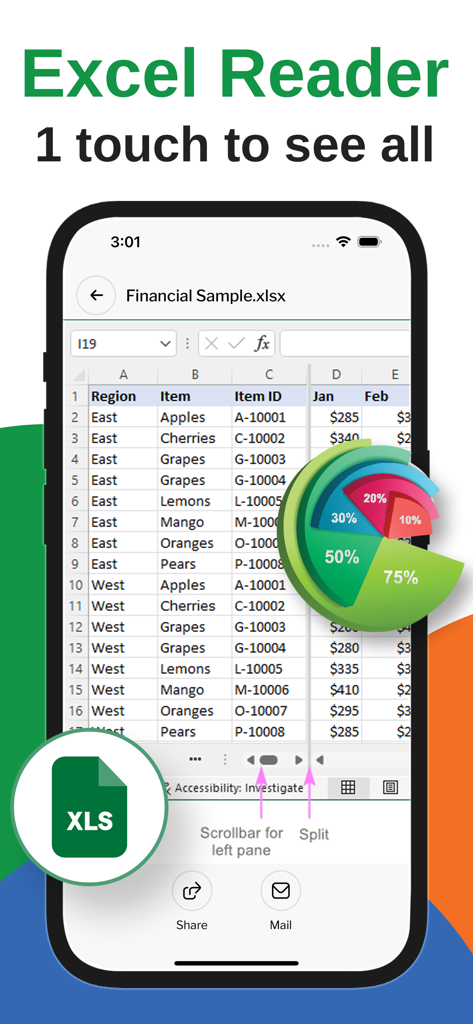
Task: Click the C-10002 cell in row 3
Action: pos(269,438)
